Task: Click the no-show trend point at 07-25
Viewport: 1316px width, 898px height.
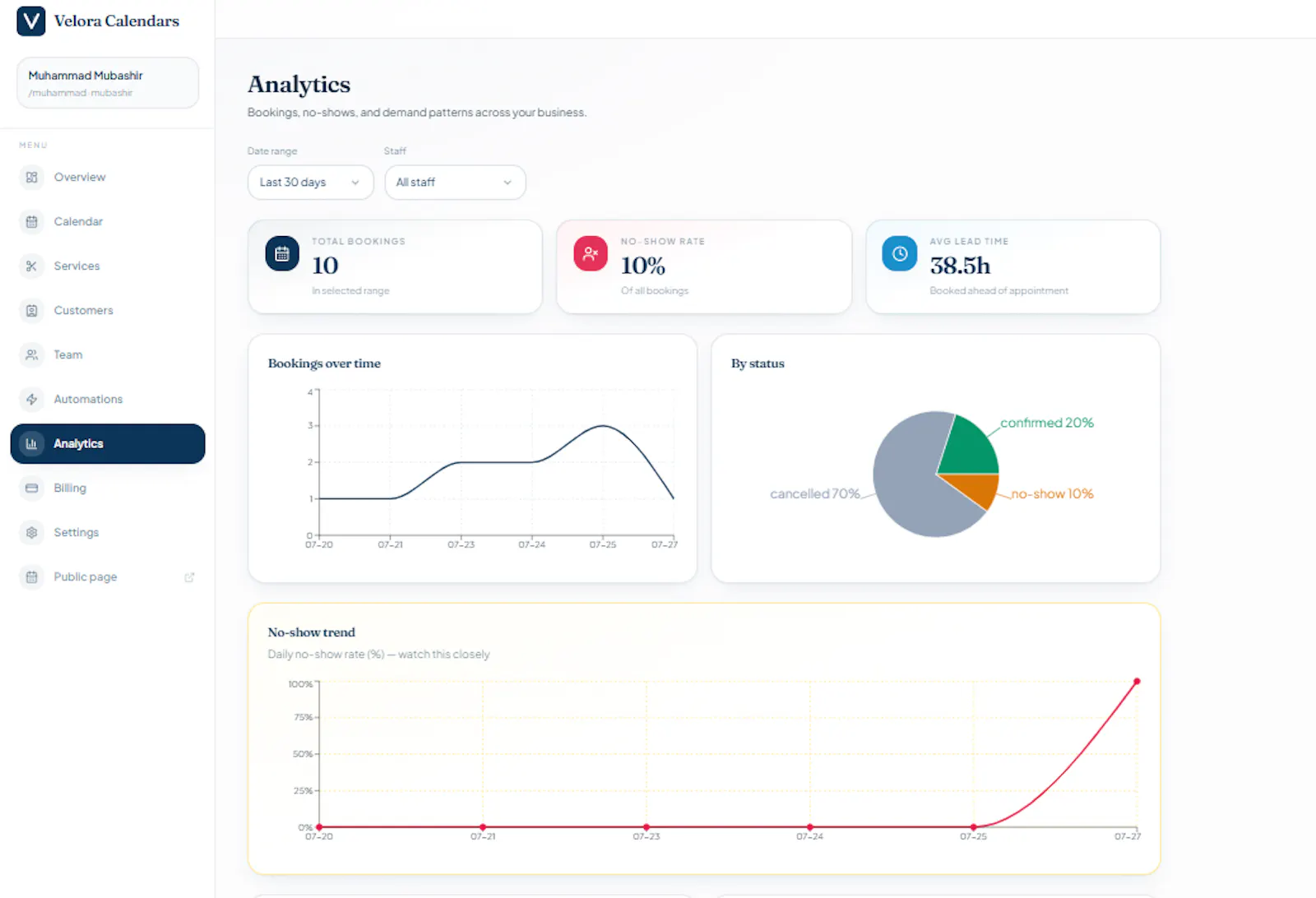Action: (x=974, y=827)
